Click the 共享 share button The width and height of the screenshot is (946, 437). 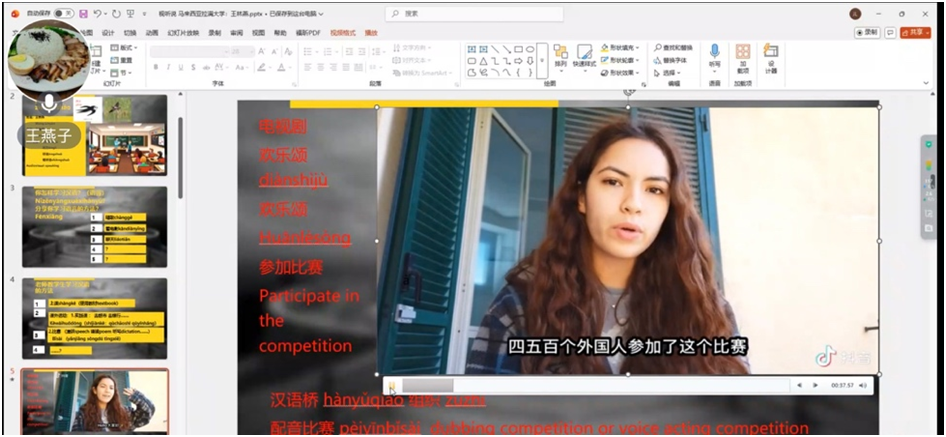(915, 32)
